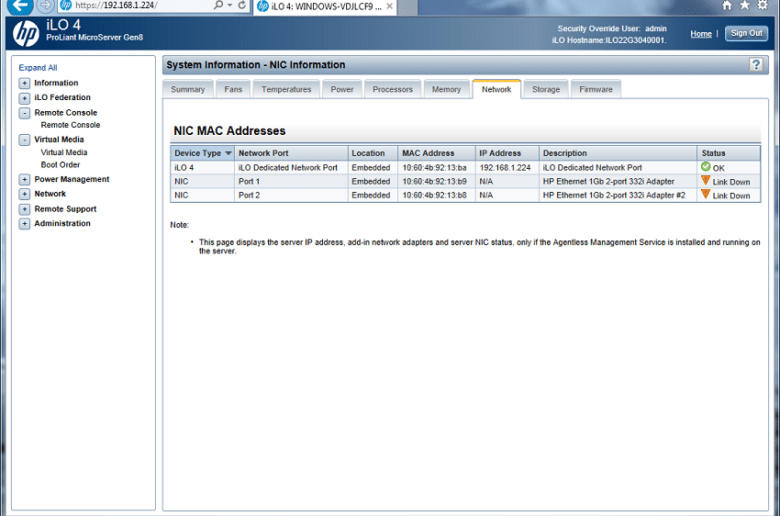780x516 pixels.
Task: Expand the iLO Federation node
Action: 24,98
